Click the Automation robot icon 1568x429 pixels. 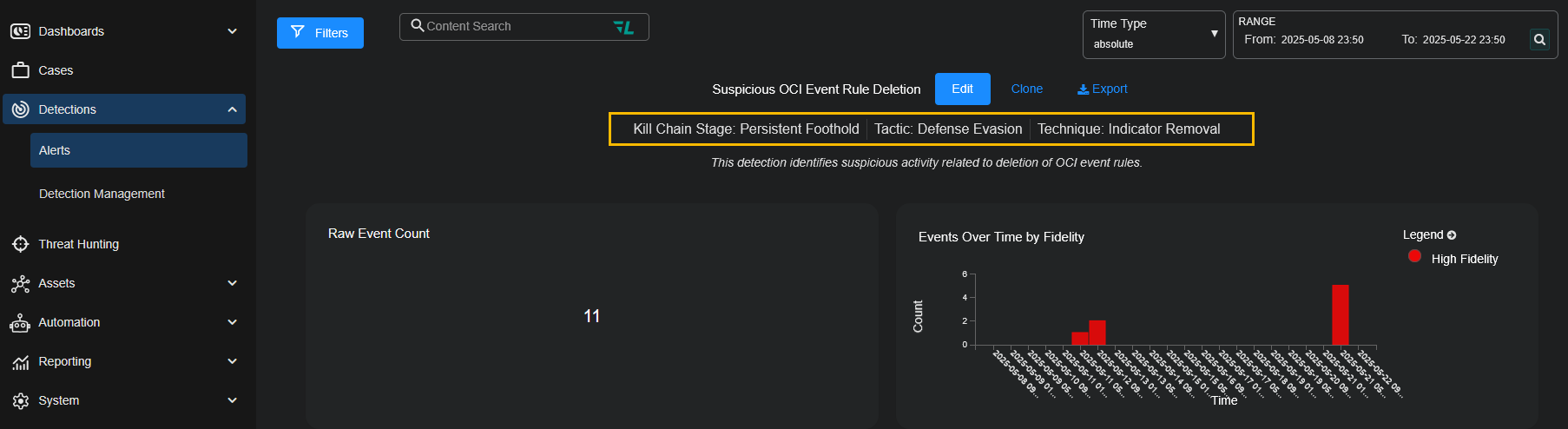[x=20, y=323]
